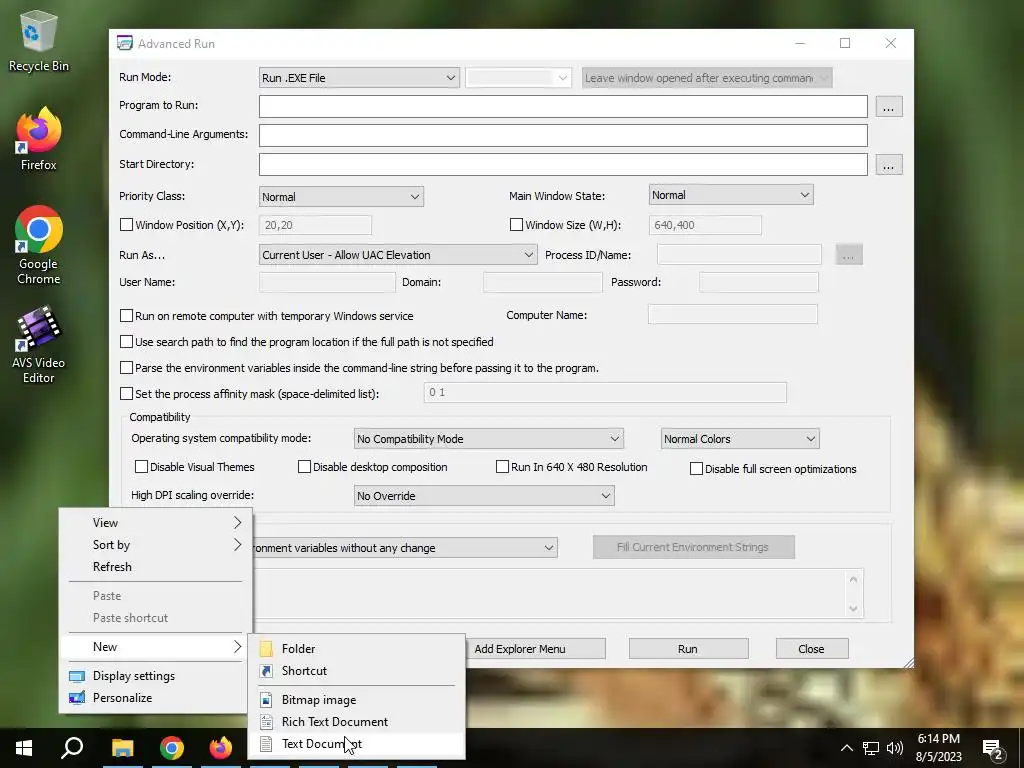Open volume speaker tray icon
Image resolution: width=1024 pixels, height=768 pixels.
click(895, 748)
